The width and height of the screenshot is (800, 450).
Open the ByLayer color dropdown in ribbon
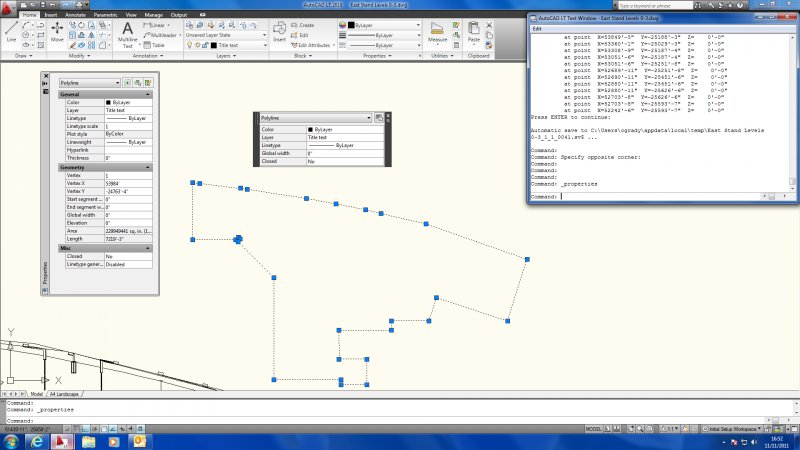384,25
